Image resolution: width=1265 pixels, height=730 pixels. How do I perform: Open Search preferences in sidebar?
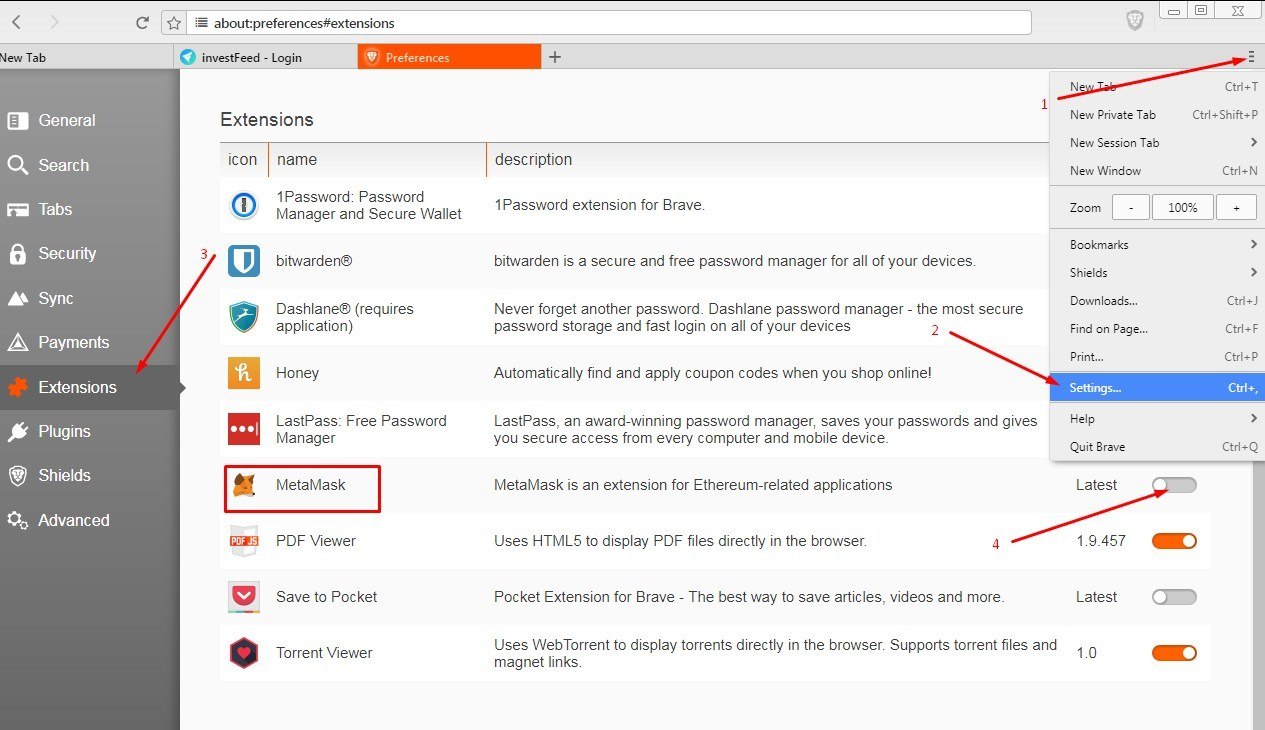pyautogui.click(x=90, y=165)
